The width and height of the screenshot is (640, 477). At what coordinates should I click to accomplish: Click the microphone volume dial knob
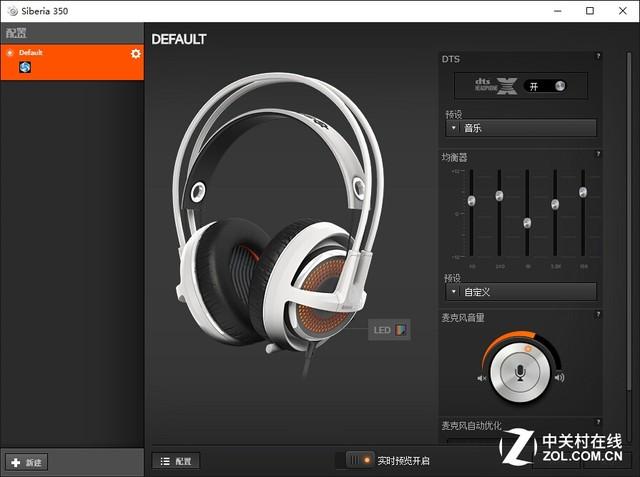pos(520,372)
